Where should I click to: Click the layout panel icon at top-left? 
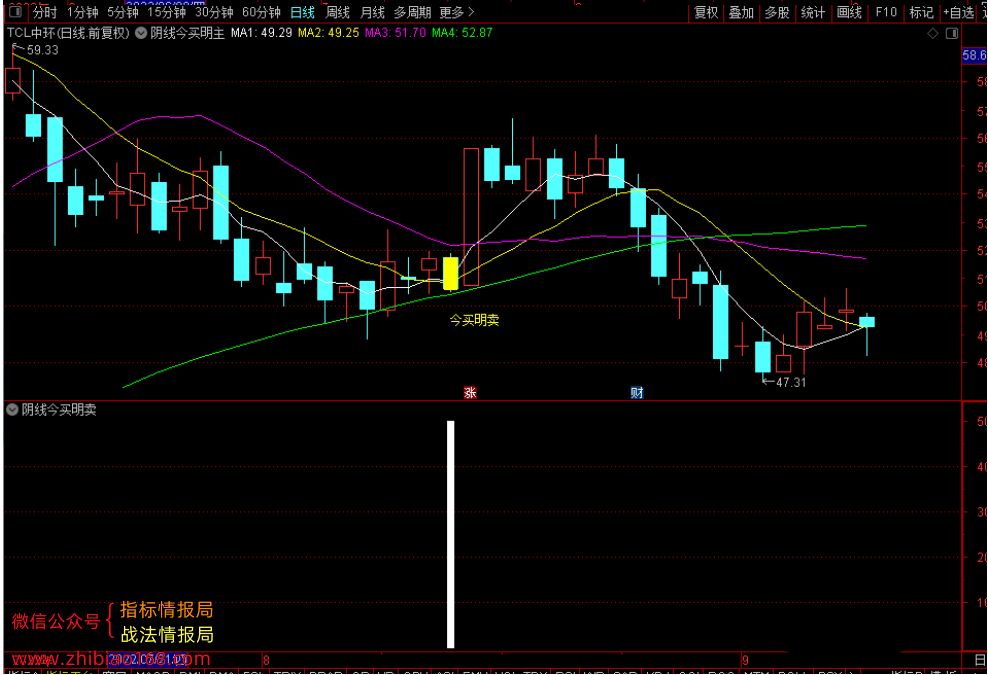point(15,12)
